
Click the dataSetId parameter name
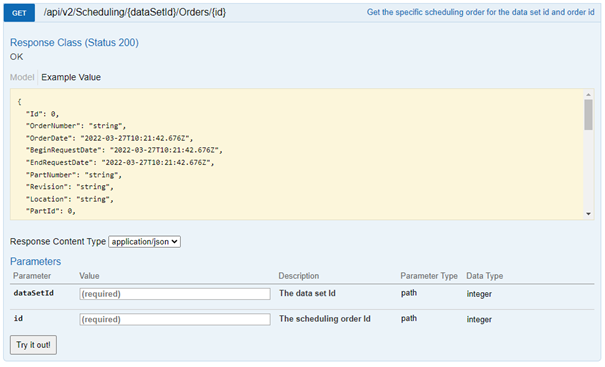coord(34,293)
